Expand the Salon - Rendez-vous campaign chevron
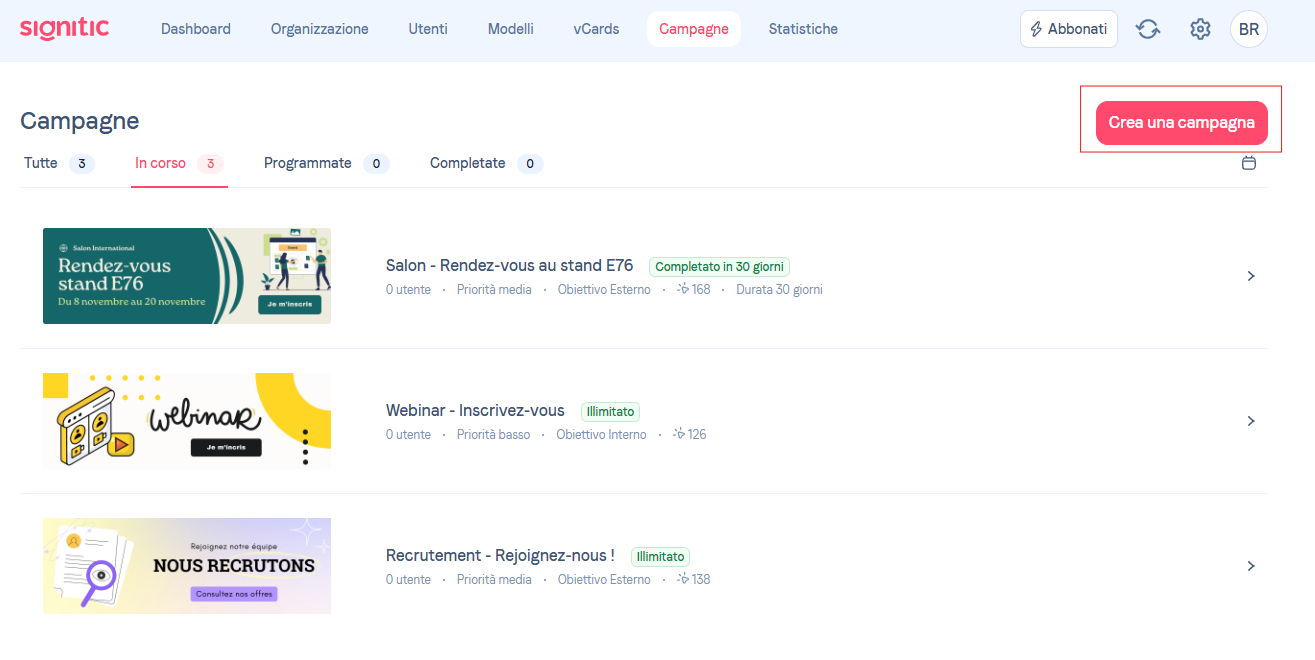Screen dimensions: 1315x660 [x=1251, y=276]
